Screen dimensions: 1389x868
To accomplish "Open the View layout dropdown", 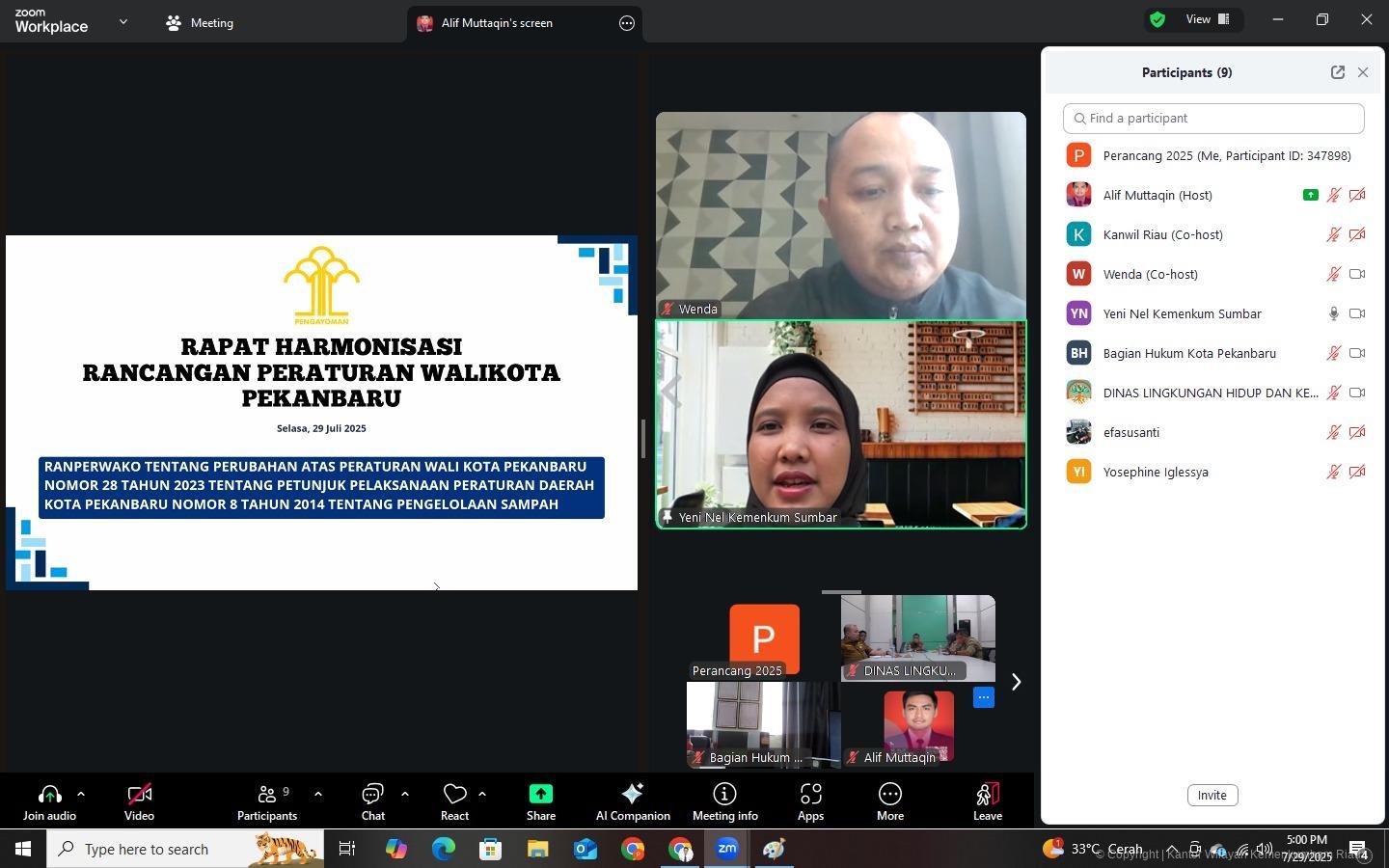I will click(x=1208, y=19).
